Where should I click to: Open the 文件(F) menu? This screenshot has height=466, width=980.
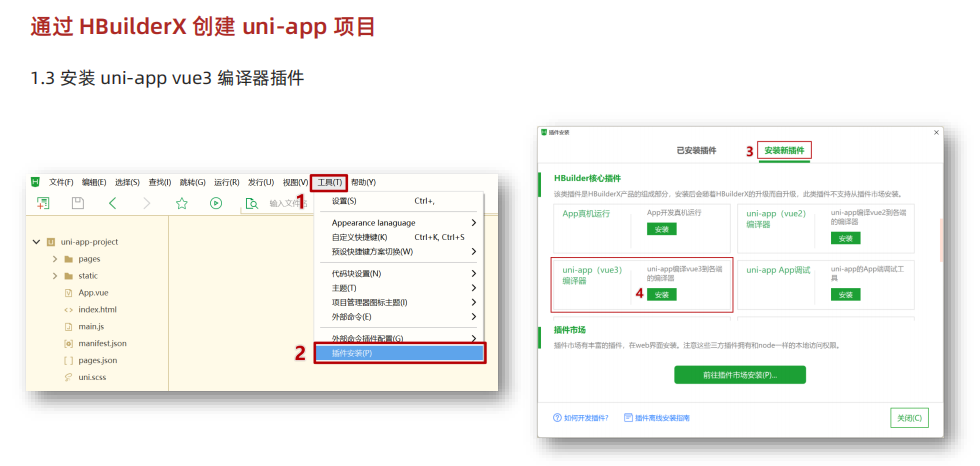(61, 182)
